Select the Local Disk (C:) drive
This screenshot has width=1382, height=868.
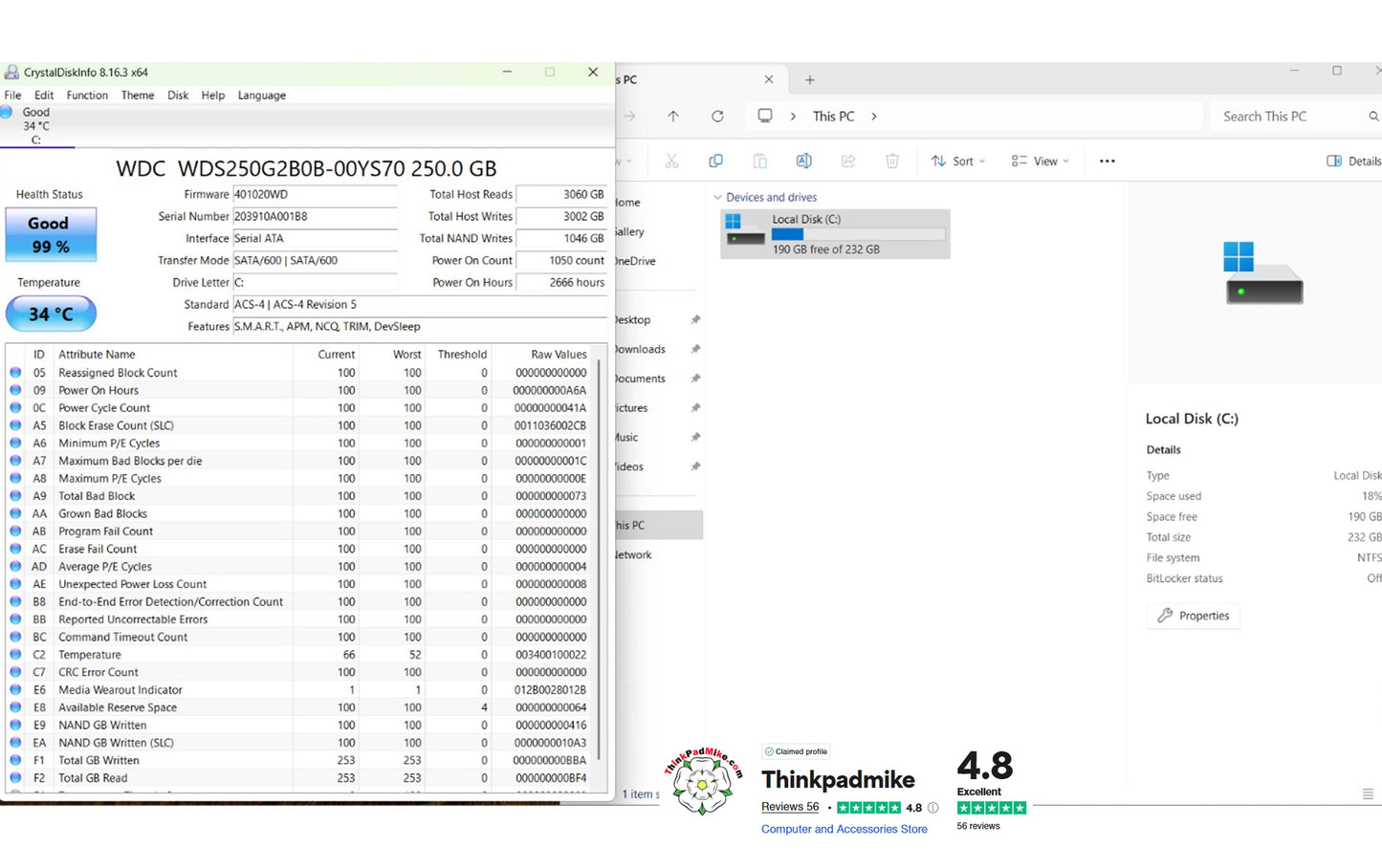pyautogui.click(x=835, y=234)
